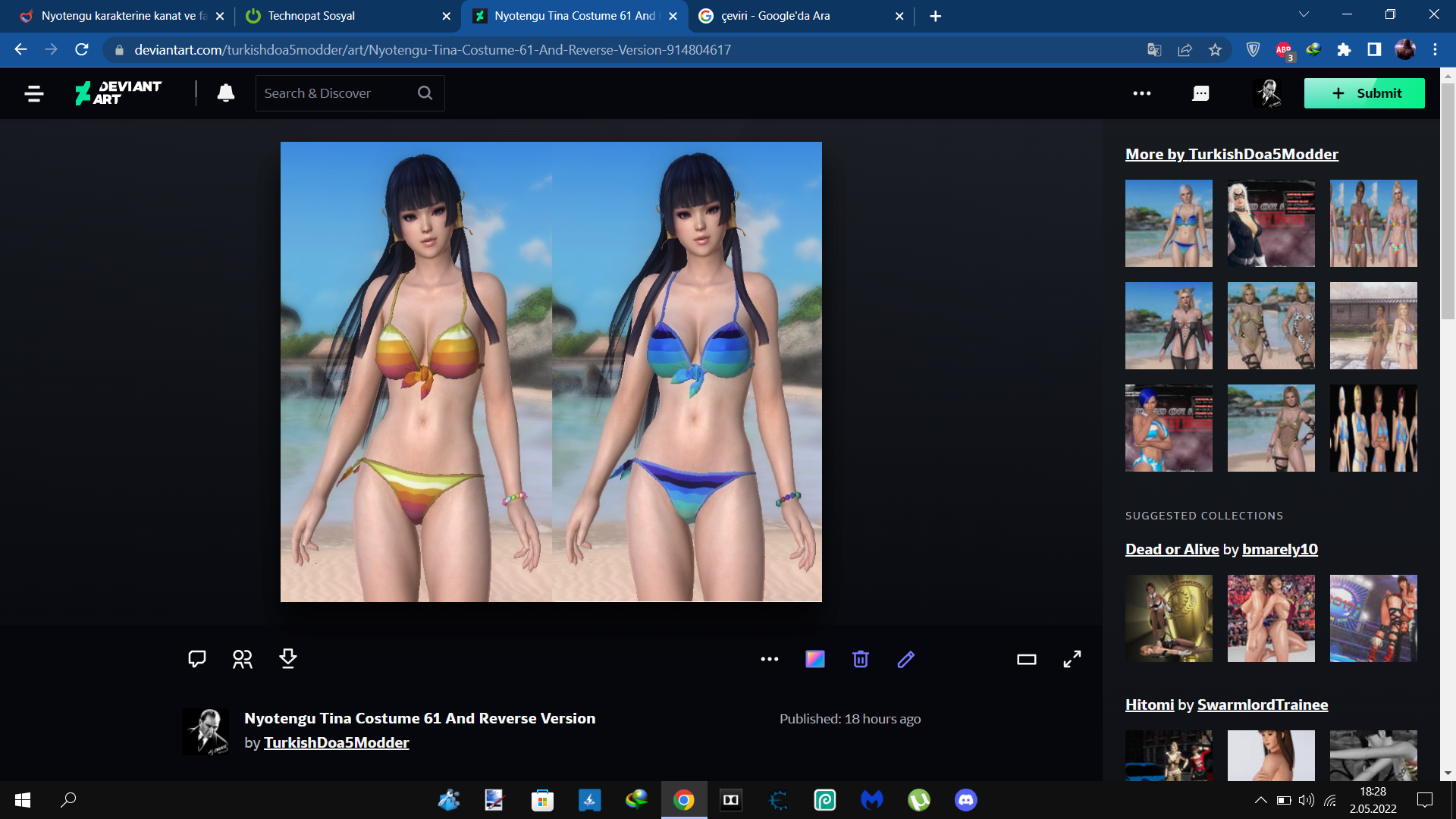
Task: Open Microsoft Store from the taskbar
Action: [542, 800]
